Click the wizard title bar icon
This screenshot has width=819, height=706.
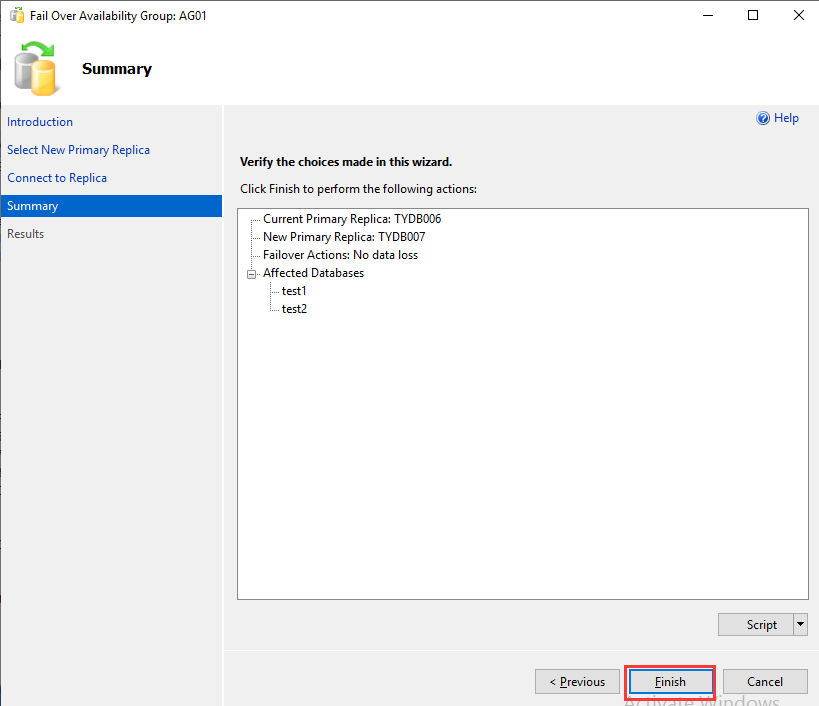click(x=16, y=16)
